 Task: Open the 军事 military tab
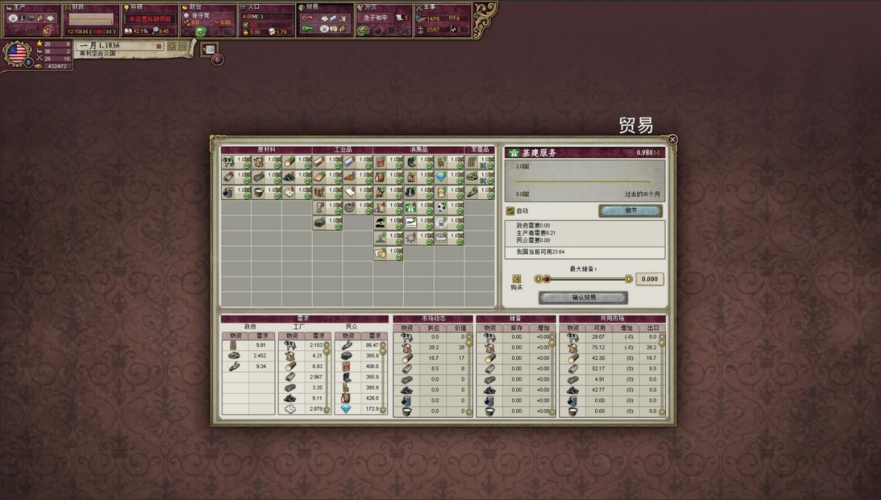click(x=442, y=20)
